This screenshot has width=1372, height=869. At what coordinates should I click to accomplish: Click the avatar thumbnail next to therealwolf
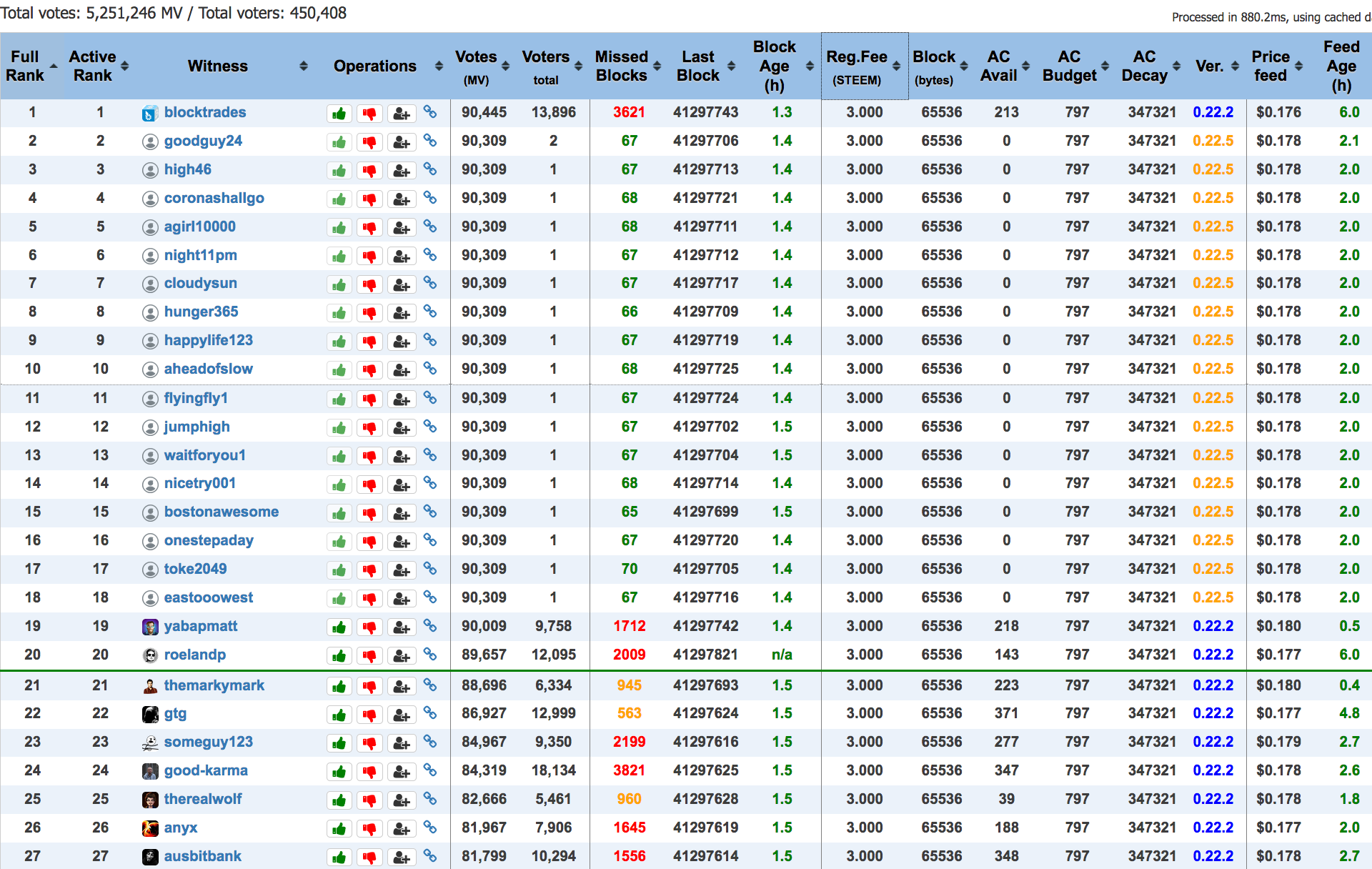pos(150,800)
